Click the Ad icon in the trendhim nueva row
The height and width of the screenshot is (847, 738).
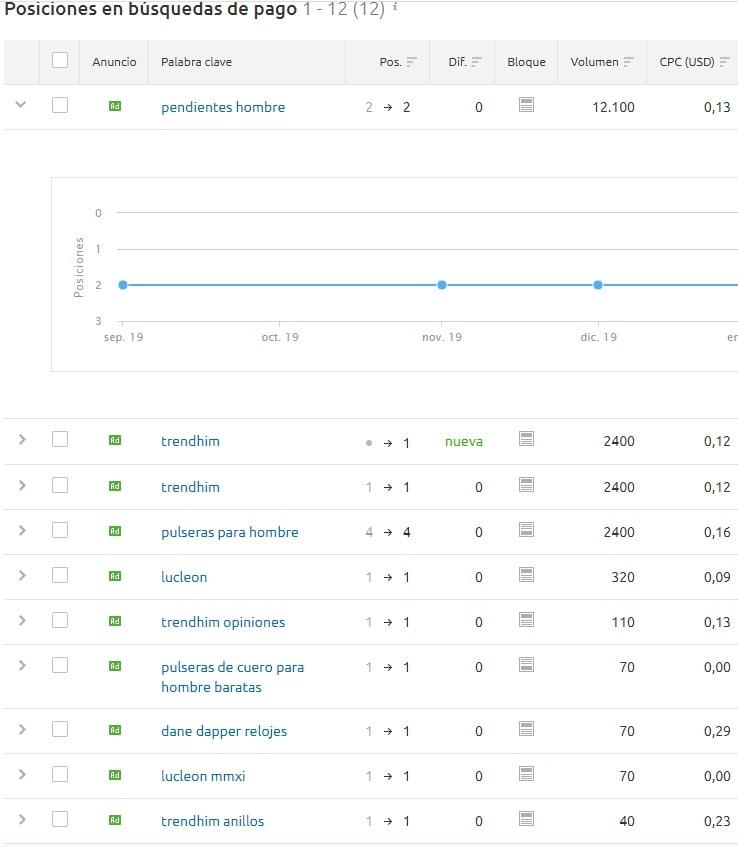(115, 440)
